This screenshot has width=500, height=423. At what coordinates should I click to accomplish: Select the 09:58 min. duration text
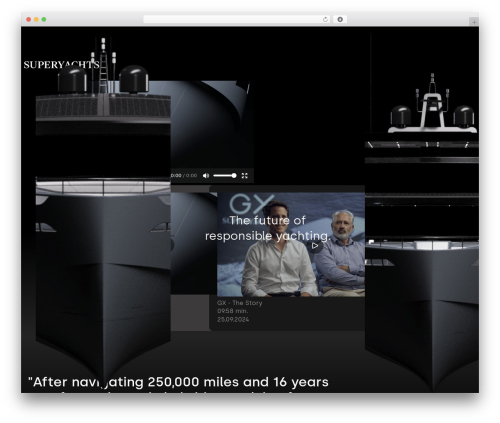pyautogui.click(x=233, y=311)
